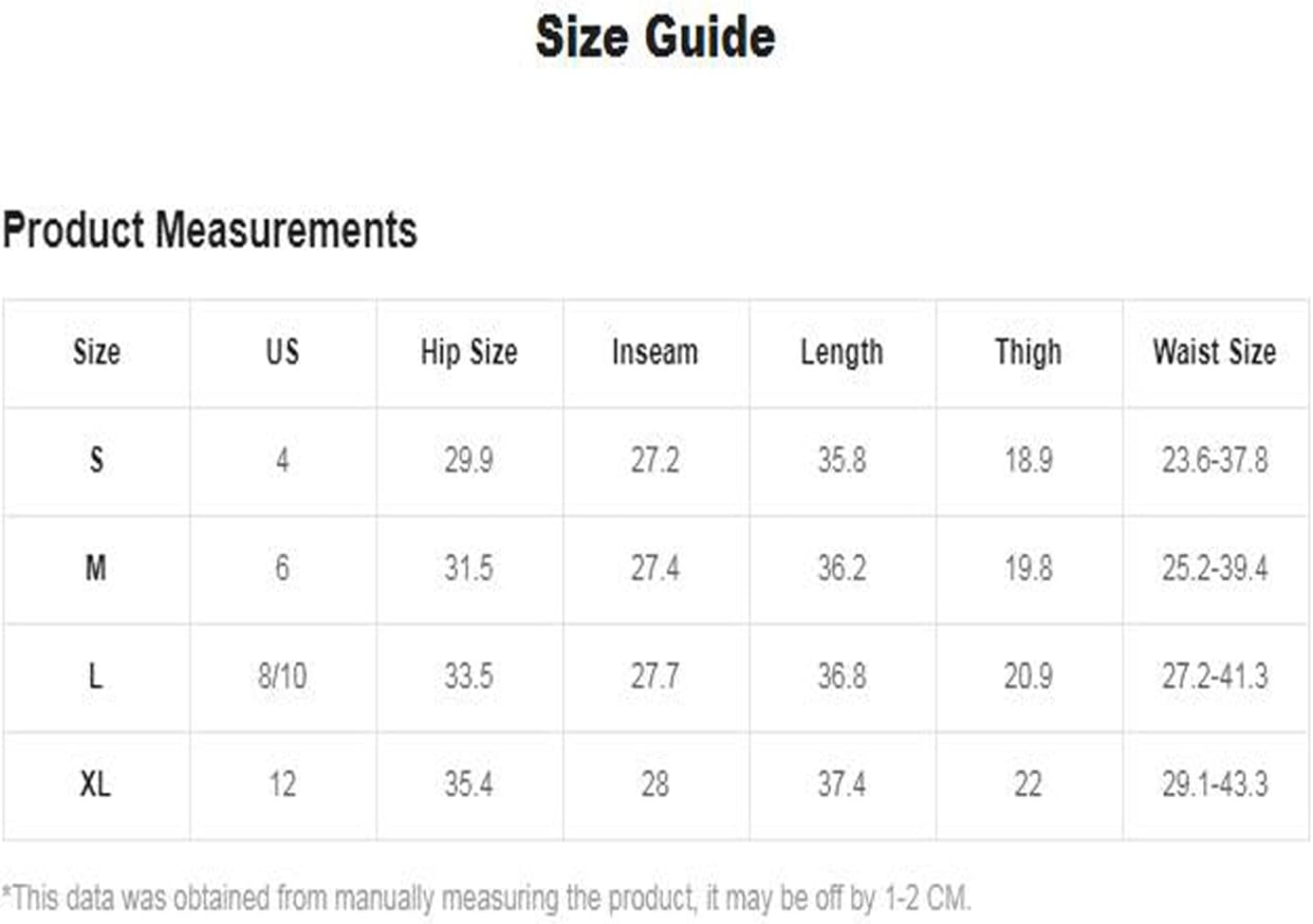Select the L size row label

tap(96, 676)
